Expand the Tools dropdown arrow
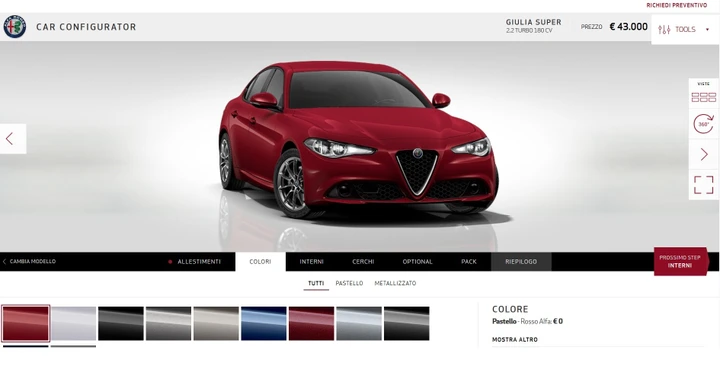 pos(707,29)
